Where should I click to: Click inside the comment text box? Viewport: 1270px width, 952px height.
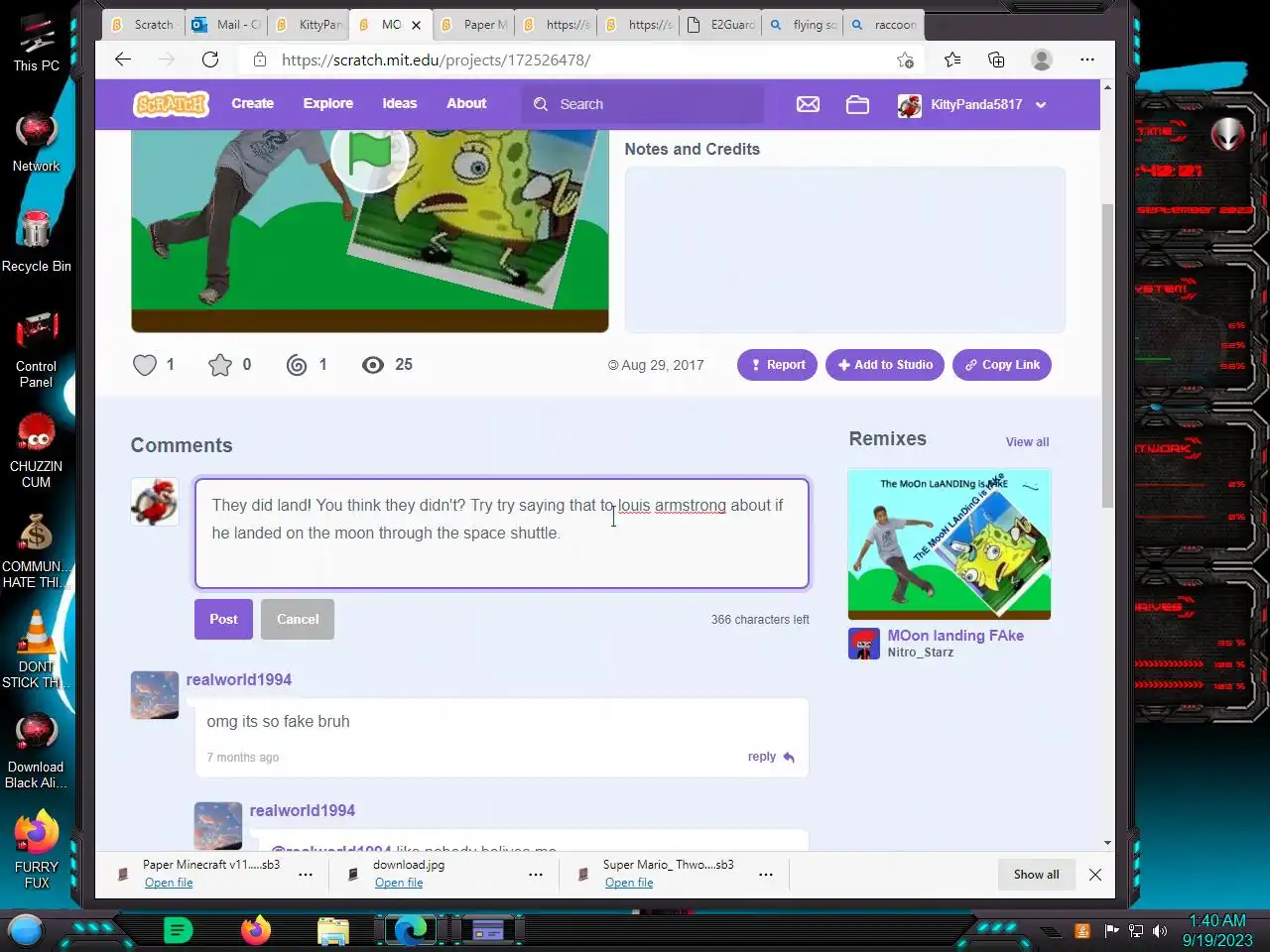click(x=502, y=534)
